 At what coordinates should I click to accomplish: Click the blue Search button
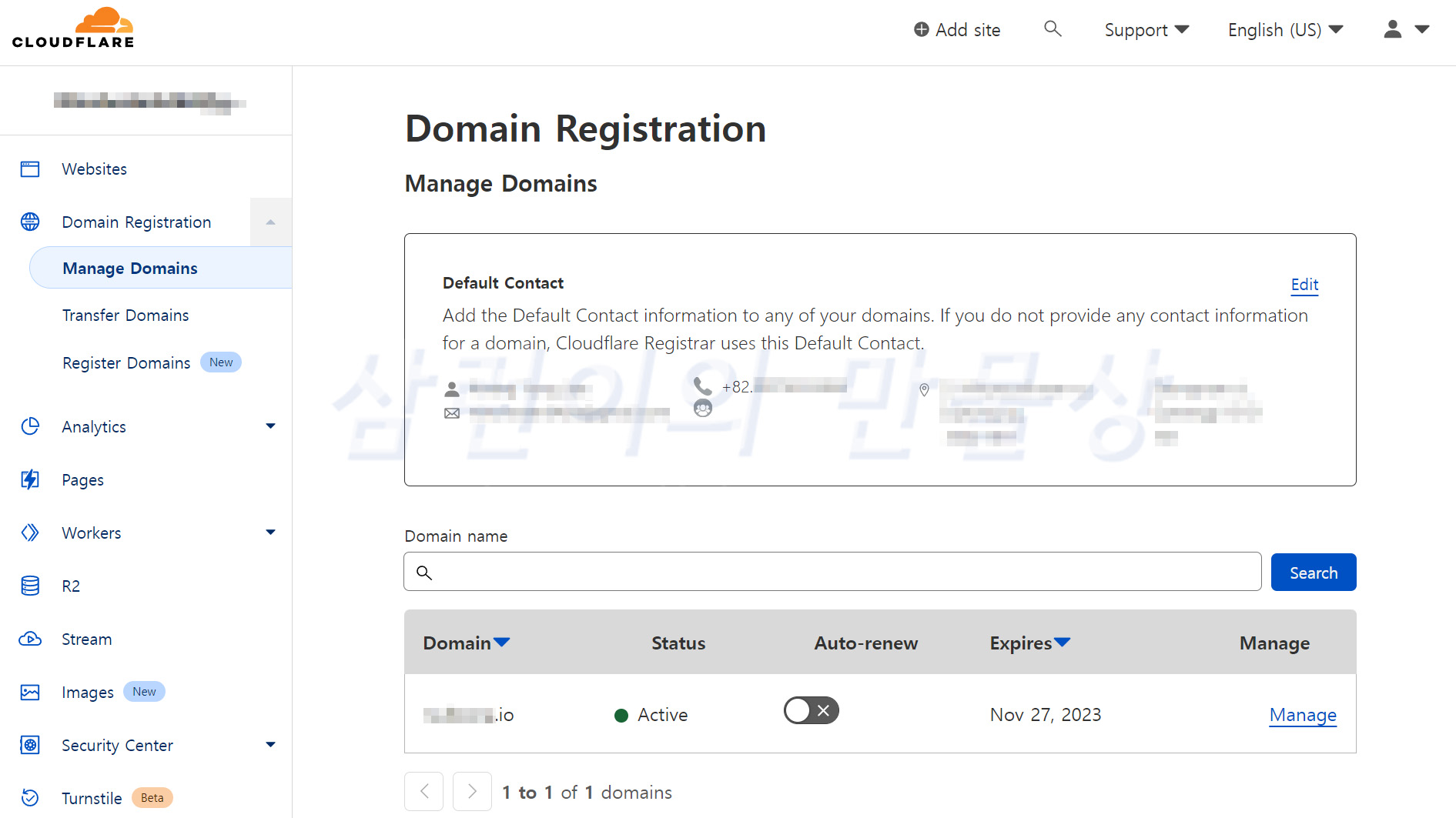point(1314,573)
